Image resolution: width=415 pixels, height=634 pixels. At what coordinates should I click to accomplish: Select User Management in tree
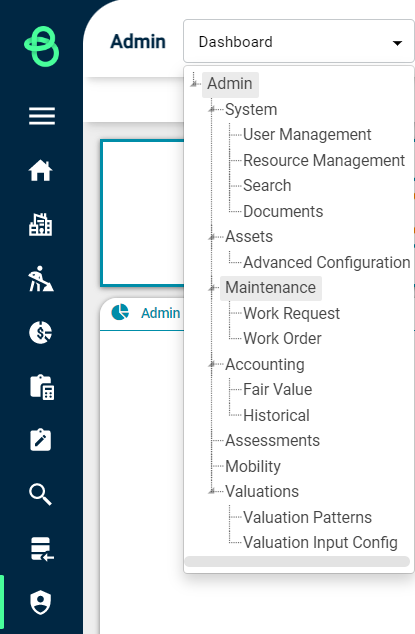[307, 135]
